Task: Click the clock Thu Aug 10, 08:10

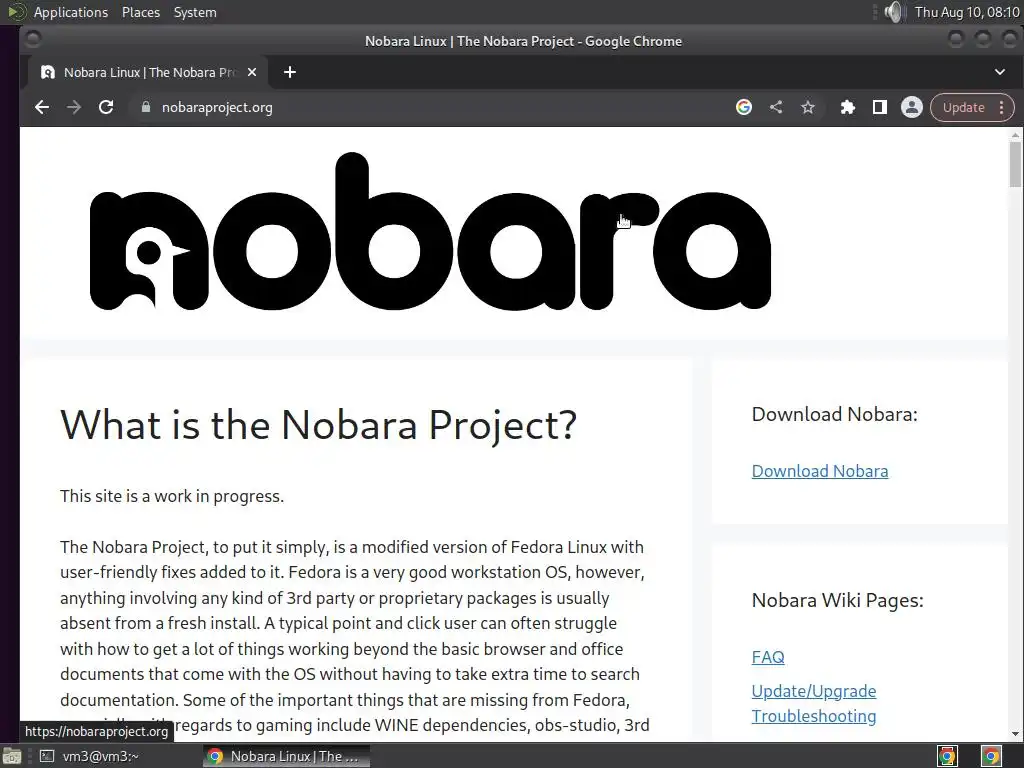Action: point(967,12)
